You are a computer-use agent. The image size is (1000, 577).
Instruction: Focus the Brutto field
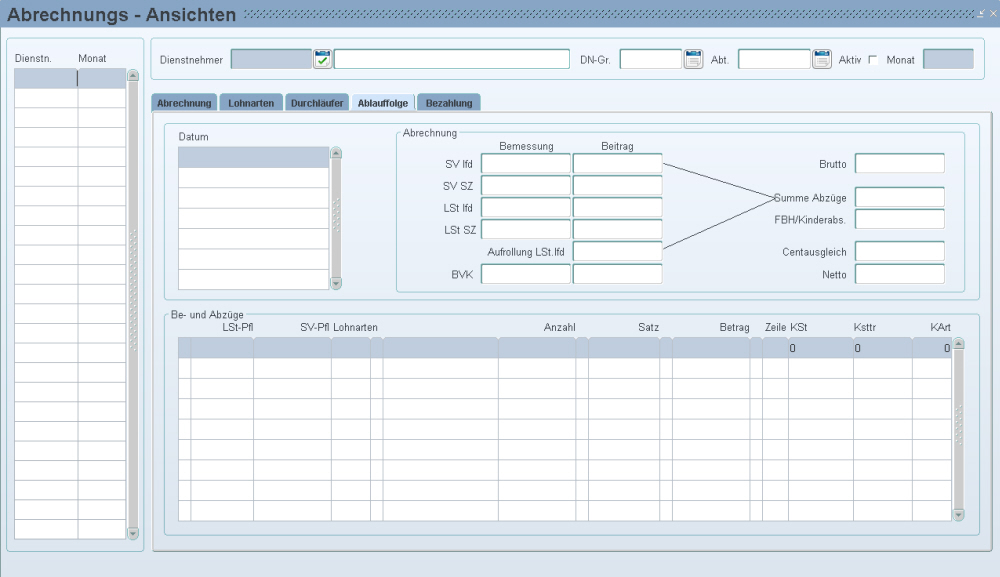click(899, 163)
